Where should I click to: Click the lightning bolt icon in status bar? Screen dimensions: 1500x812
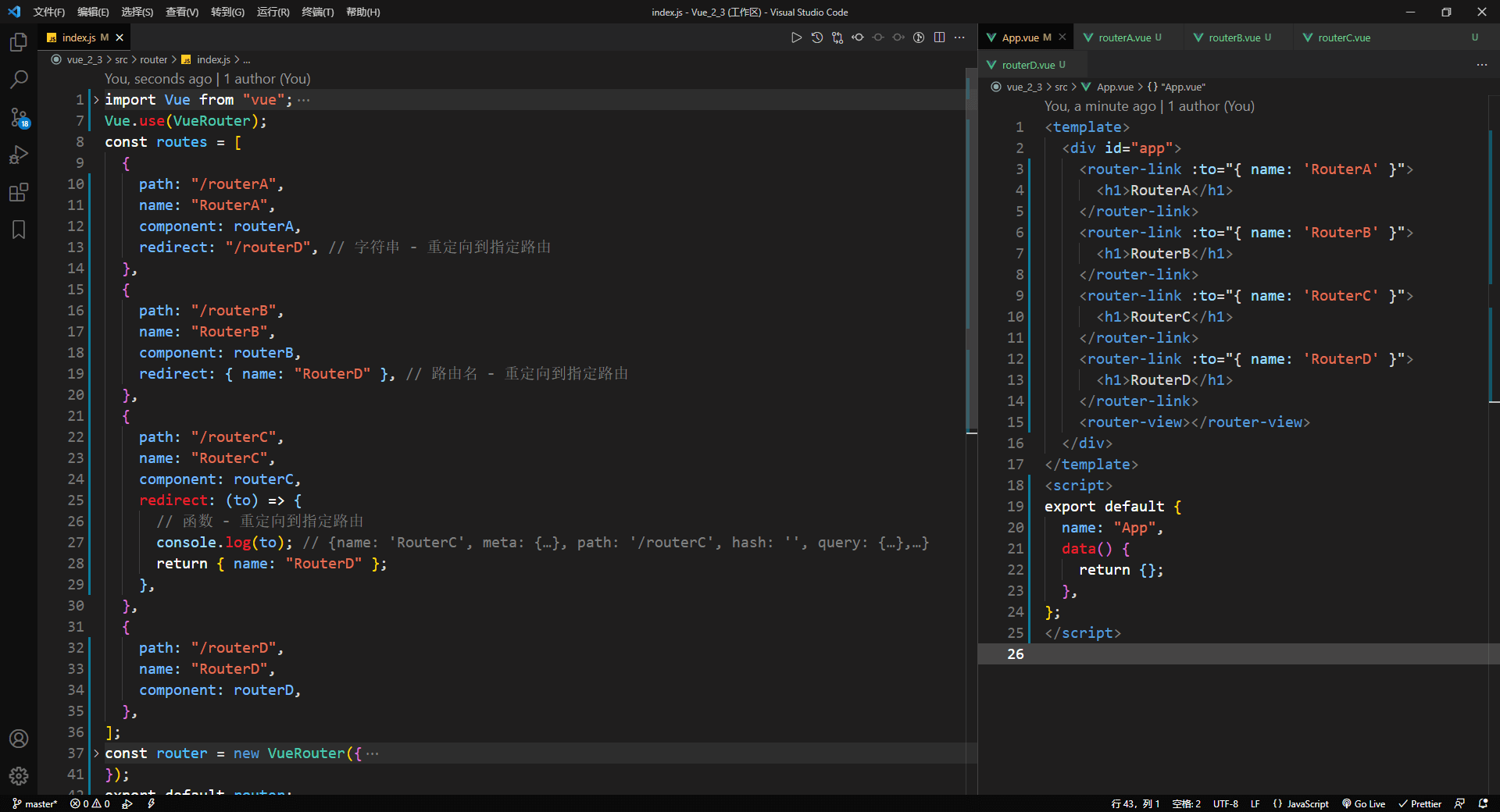click(151, 803)
